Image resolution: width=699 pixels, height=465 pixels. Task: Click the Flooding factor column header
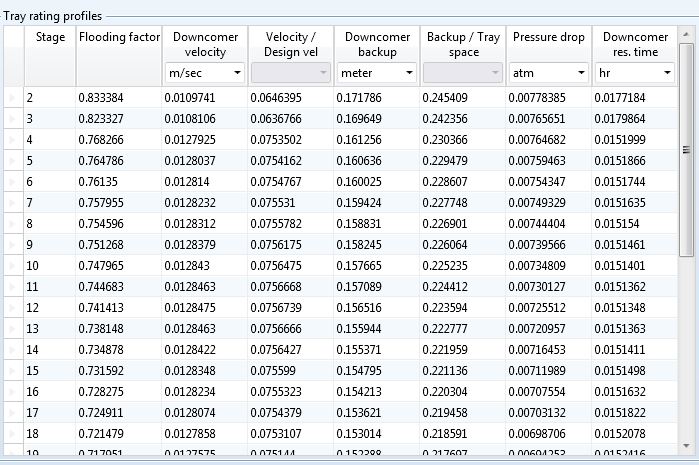[119, 37]
